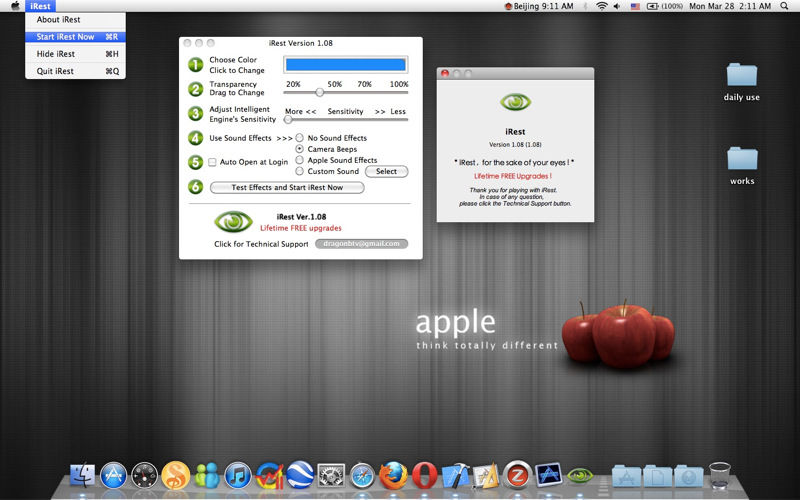The height and width of the screenshot is (500, 800).
Task: Open the US flag input menu
Action: (635, 6)
